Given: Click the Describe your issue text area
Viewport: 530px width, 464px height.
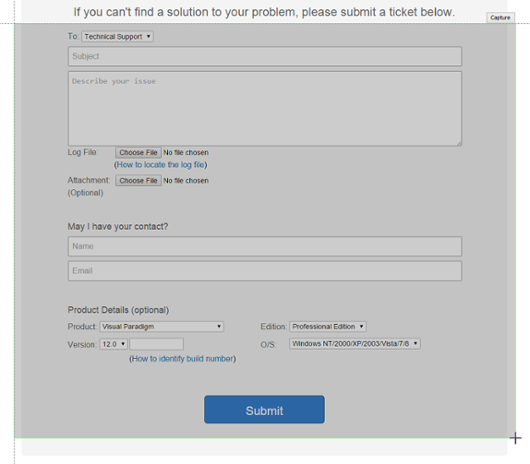Looking at the screenshot, I should coord(265,108).
